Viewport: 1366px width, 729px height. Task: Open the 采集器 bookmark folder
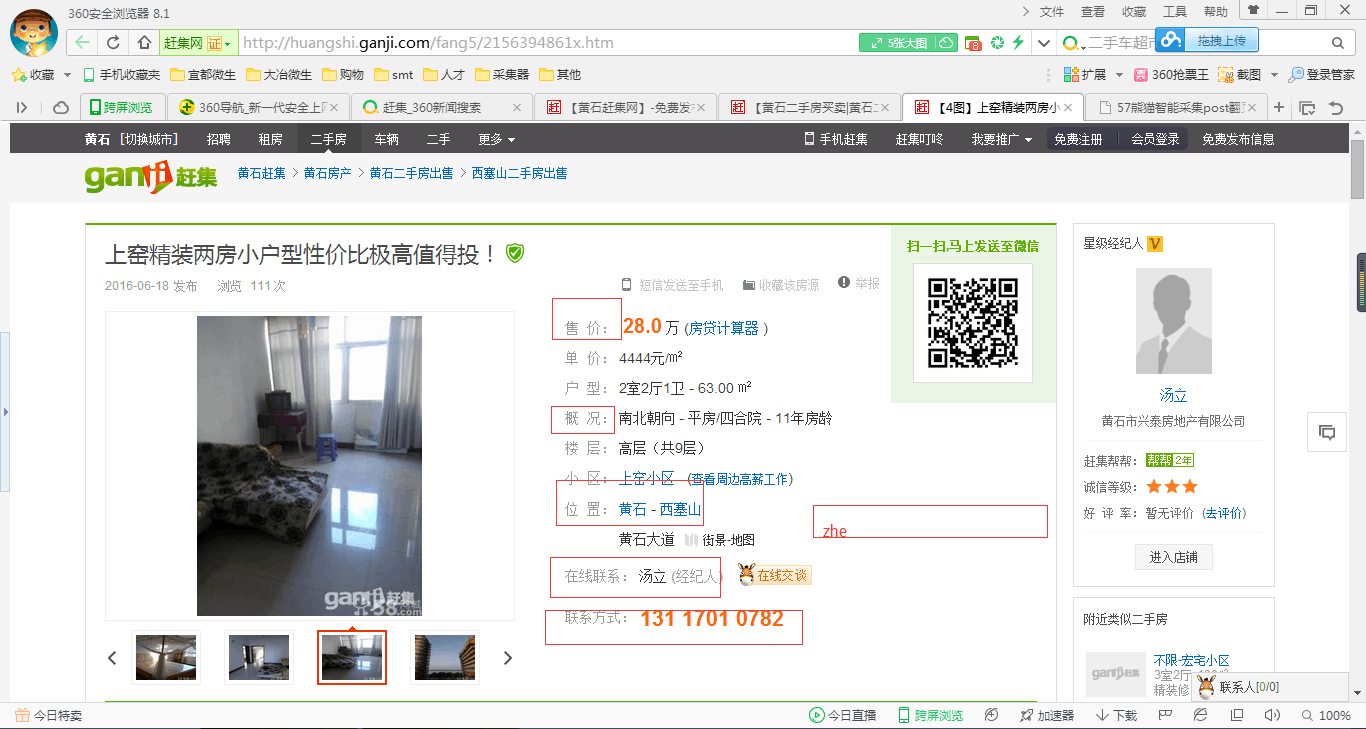[502, 75]
